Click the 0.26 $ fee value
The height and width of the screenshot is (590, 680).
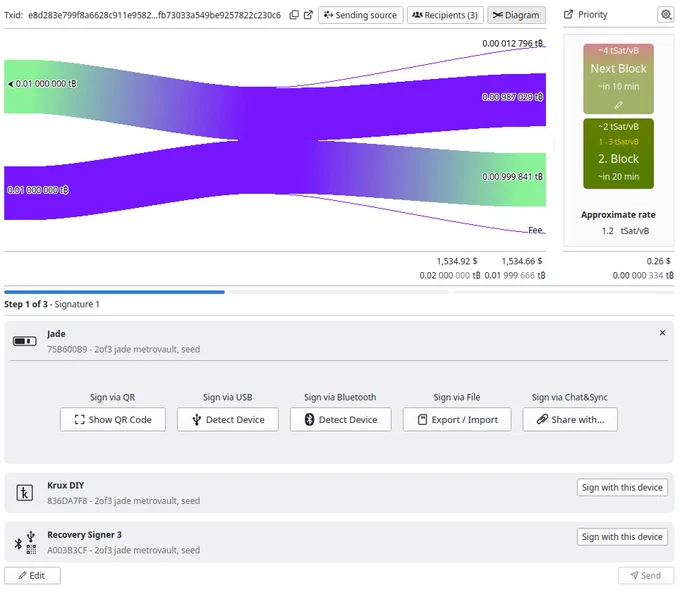(x=658, y=261)
